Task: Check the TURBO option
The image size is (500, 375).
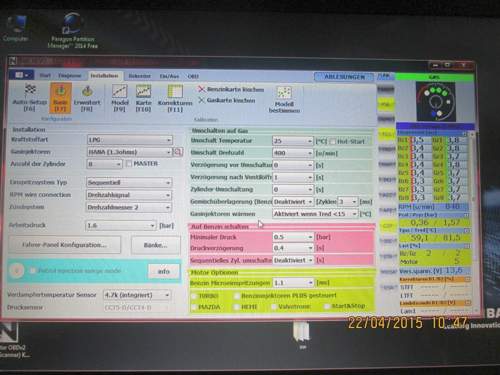Action: click(x=193, y=296)
